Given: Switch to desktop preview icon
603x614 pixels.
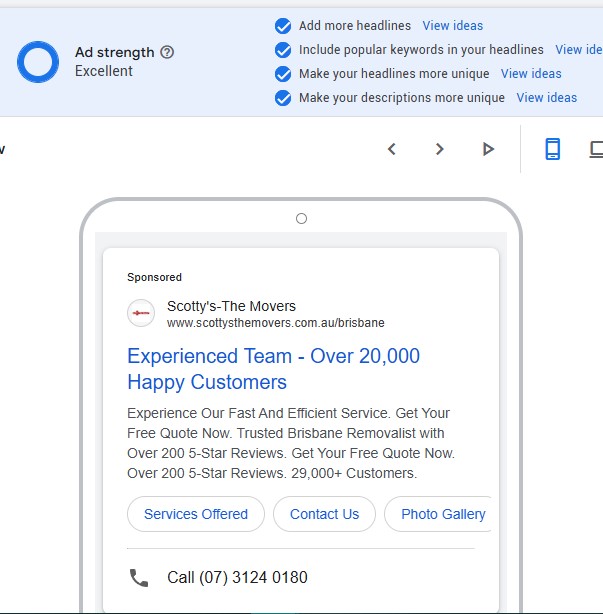Looking at the screenshot, I should (596, 149).
